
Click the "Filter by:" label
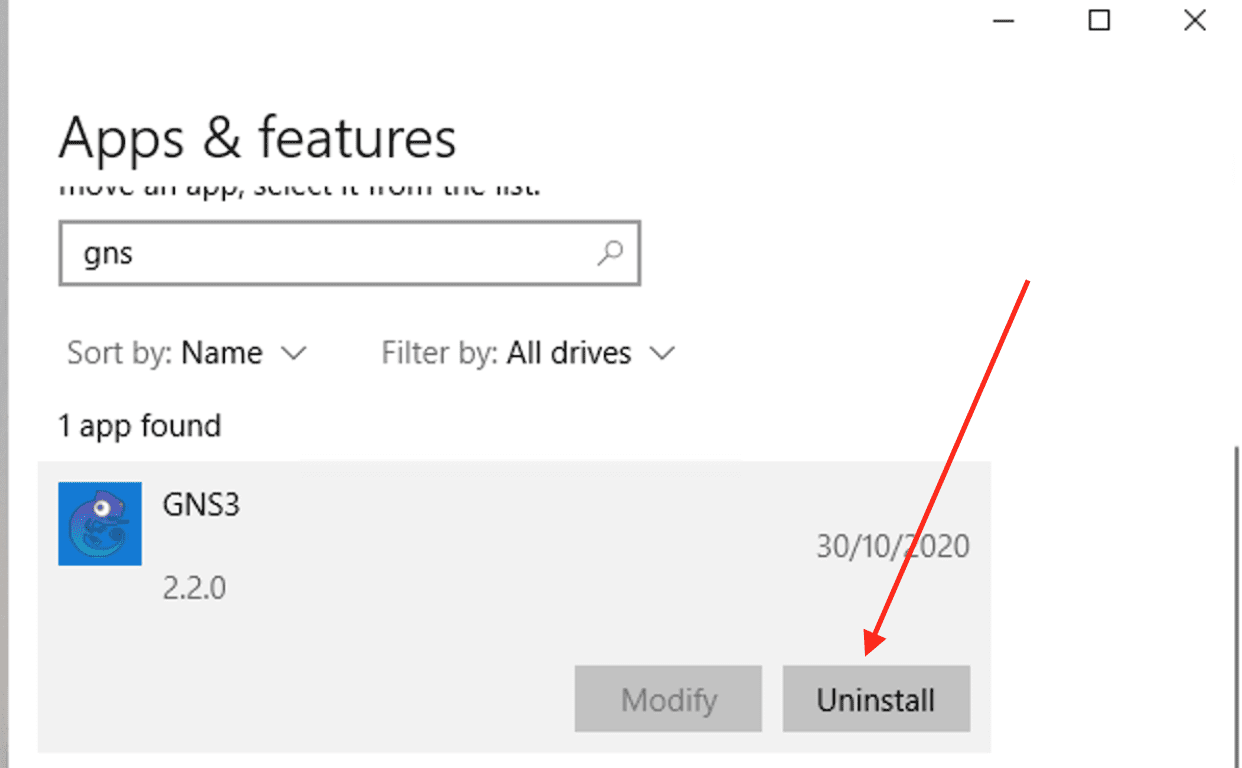(x=439, y=353)
